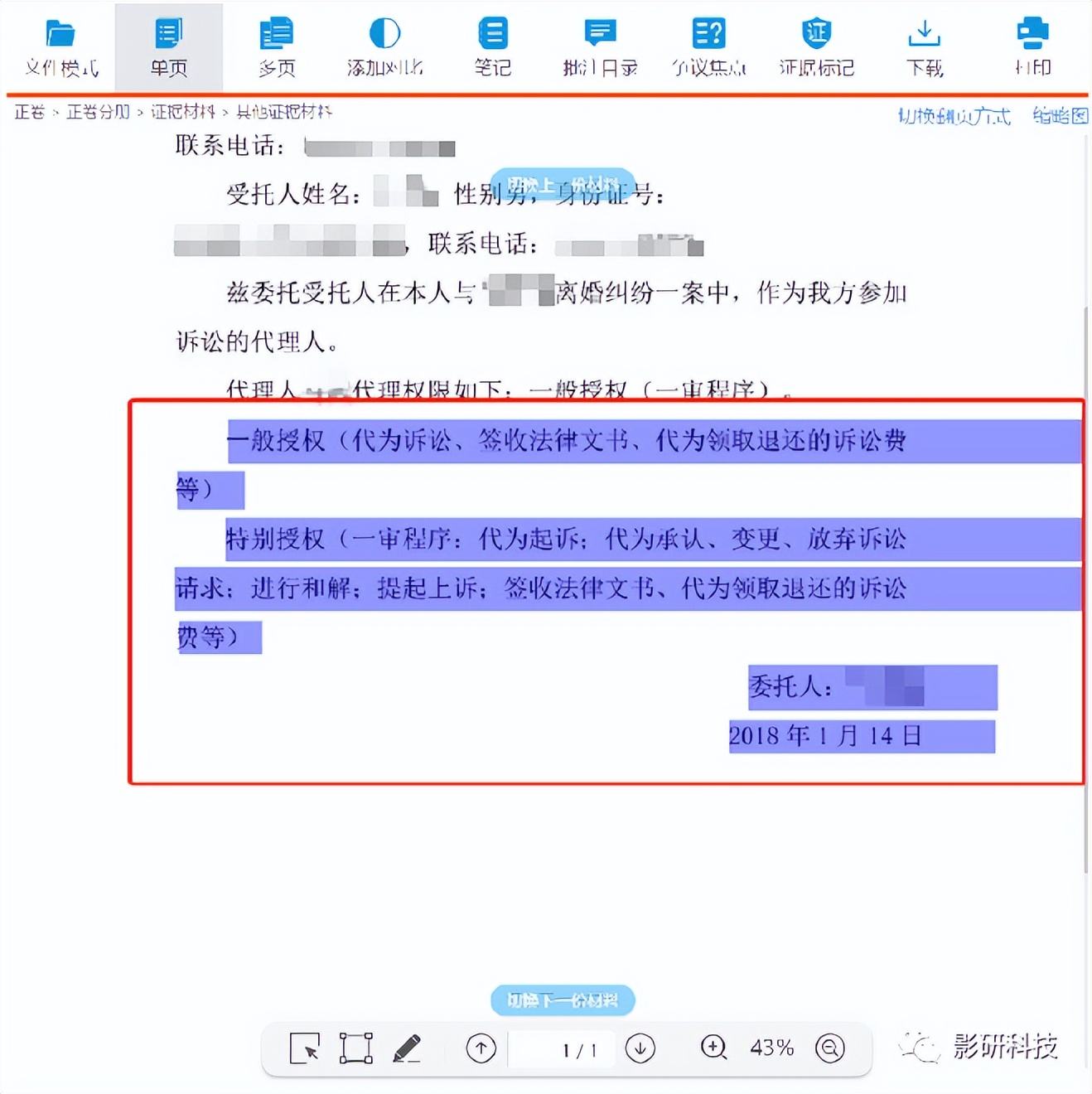Click the 证据标记 evidence marking icon
Screen dimensions: 1092x1094
(x=815, y=46)
